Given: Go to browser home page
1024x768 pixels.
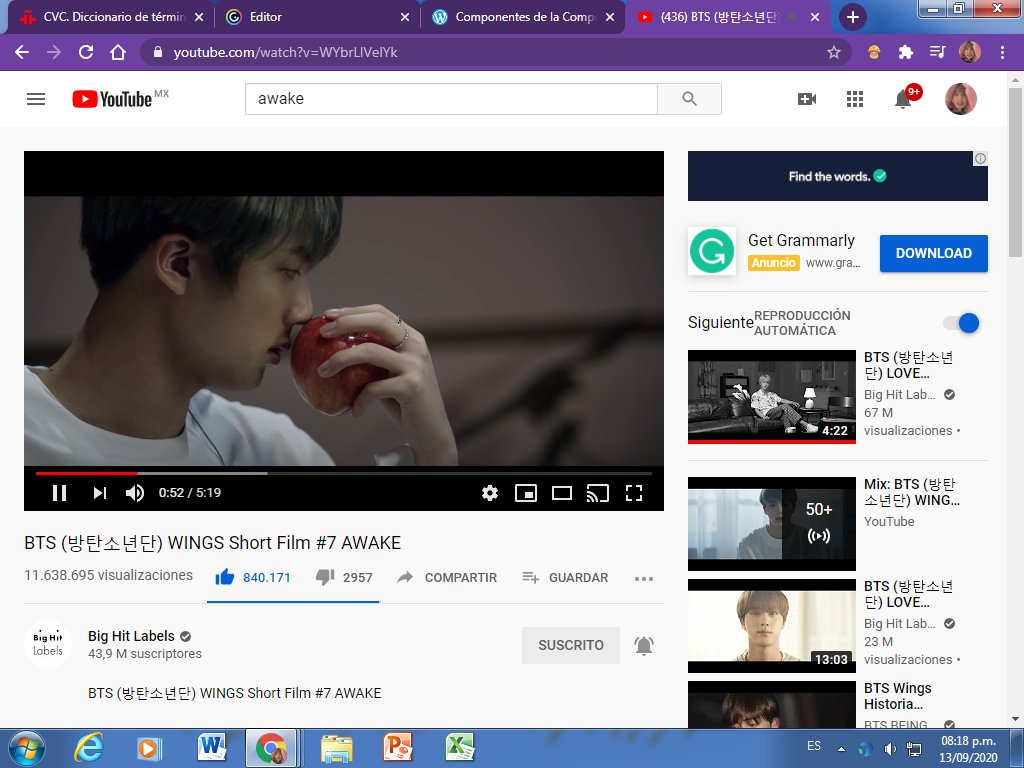Looking at the screenshot, I should click(x=118, y=52).
